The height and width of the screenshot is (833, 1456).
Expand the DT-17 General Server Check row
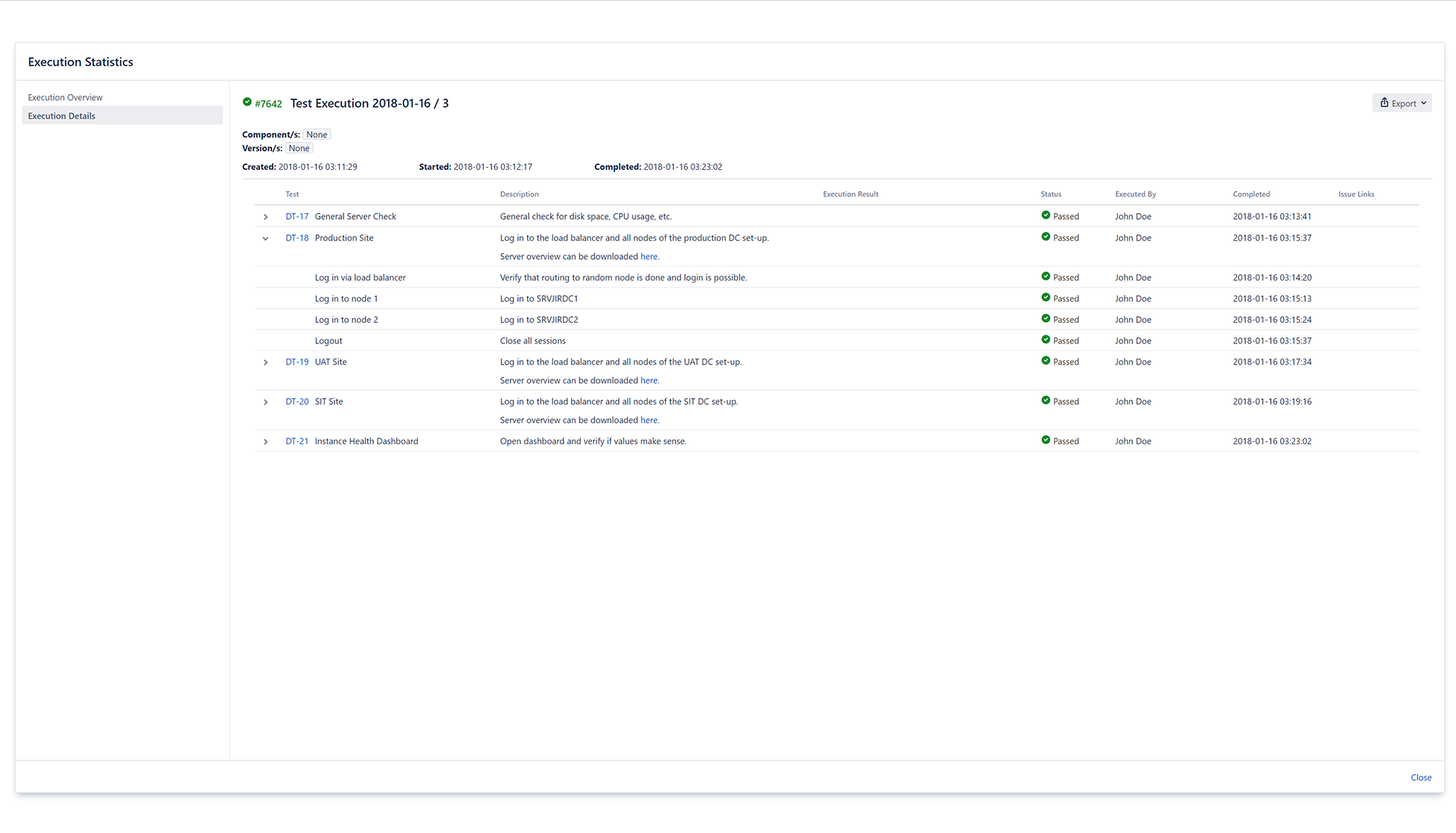[x=265, y=216]
